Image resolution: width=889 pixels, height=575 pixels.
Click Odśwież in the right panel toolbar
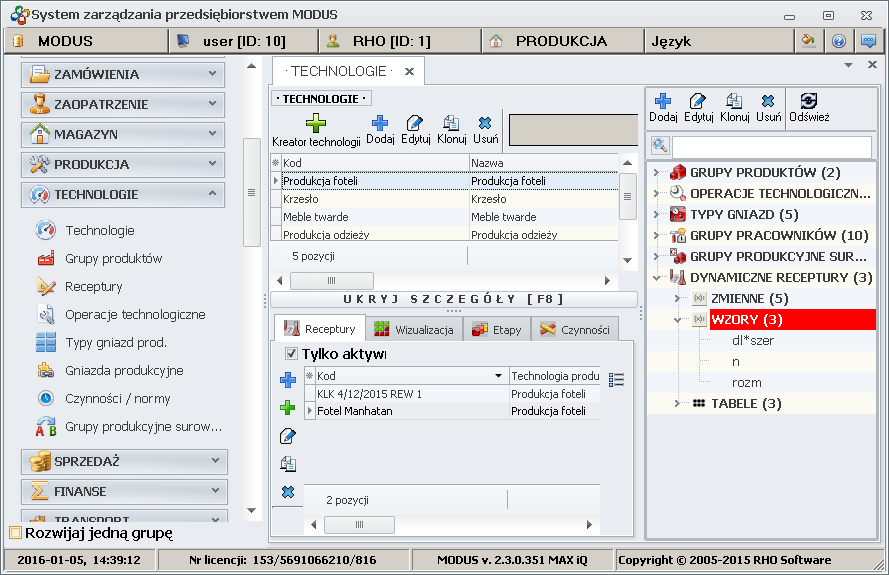(808, 107)
